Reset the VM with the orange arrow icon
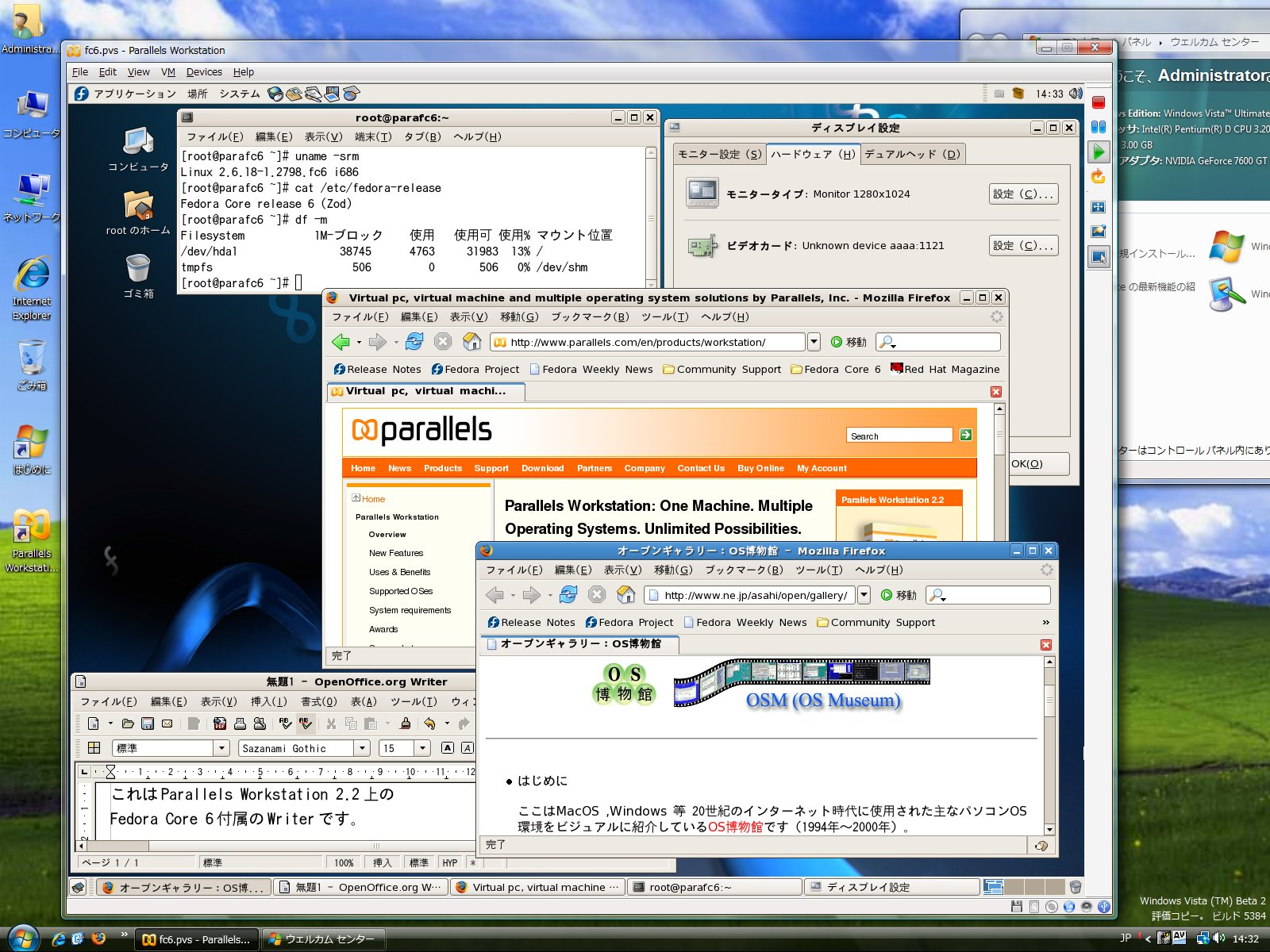The image size is (1270, 952). click(1099, 176)
